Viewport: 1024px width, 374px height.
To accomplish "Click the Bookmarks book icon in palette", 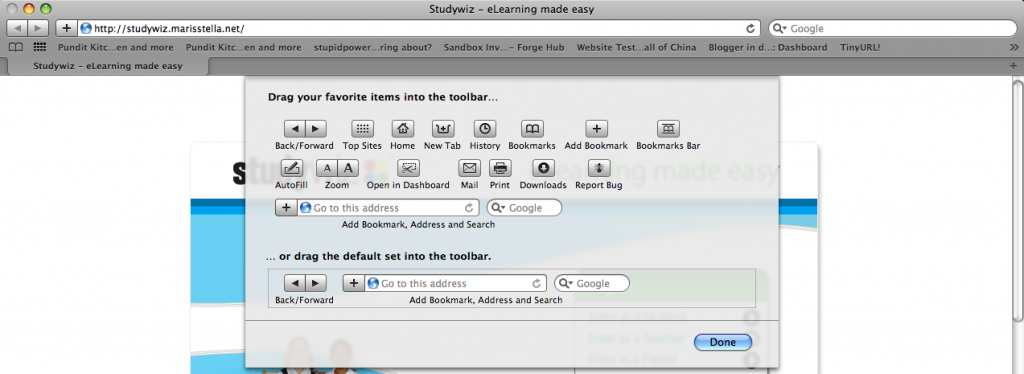I will click(x=532, y=129).
